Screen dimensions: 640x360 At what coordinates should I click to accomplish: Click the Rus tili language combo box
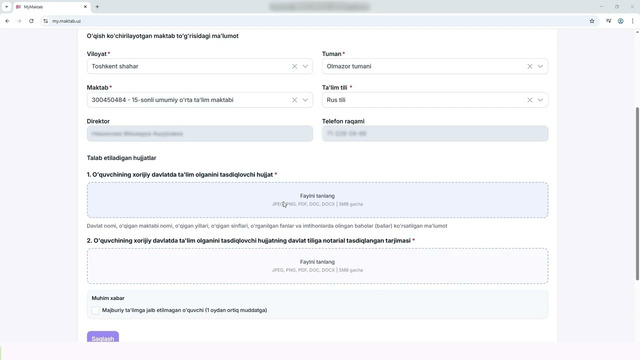click(435, 100)
